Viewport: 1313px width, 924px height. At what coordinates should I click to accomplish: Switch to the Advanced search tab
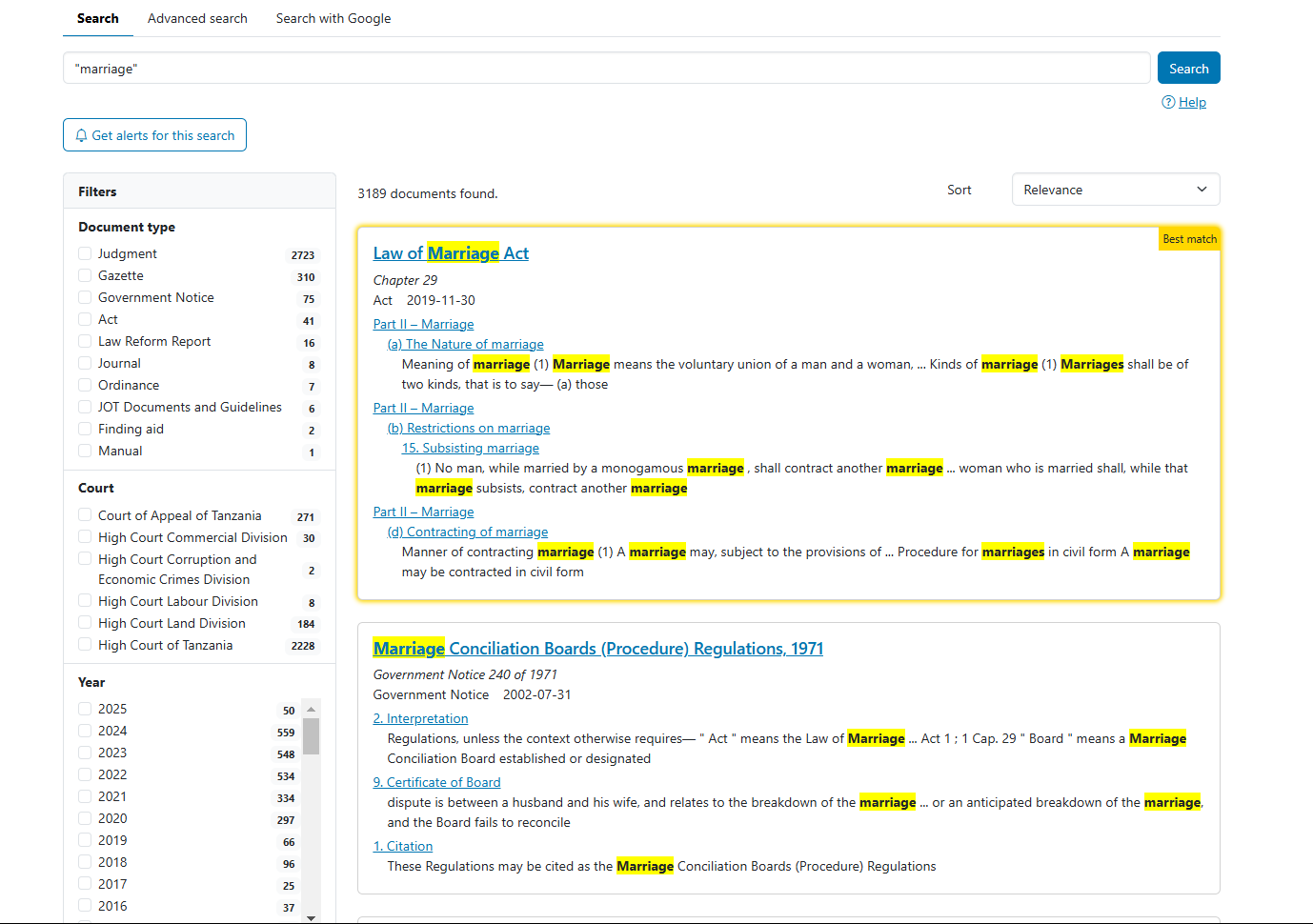click(197, 18)
